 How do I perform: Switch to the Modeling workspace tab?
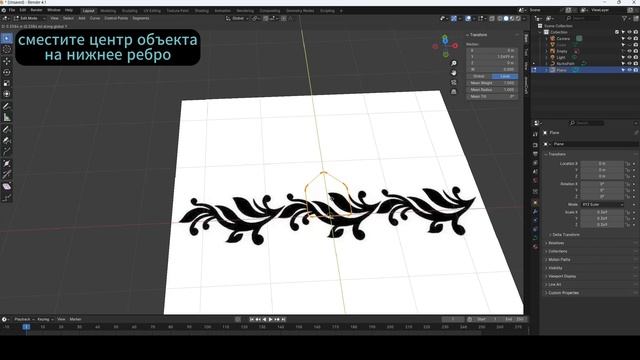[x=108, y=11]
